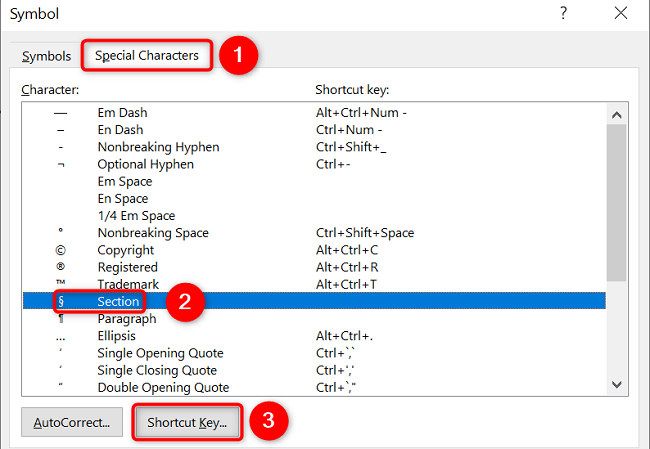
Task: Choose En Dash in the character list
Action: coord(120,130)
